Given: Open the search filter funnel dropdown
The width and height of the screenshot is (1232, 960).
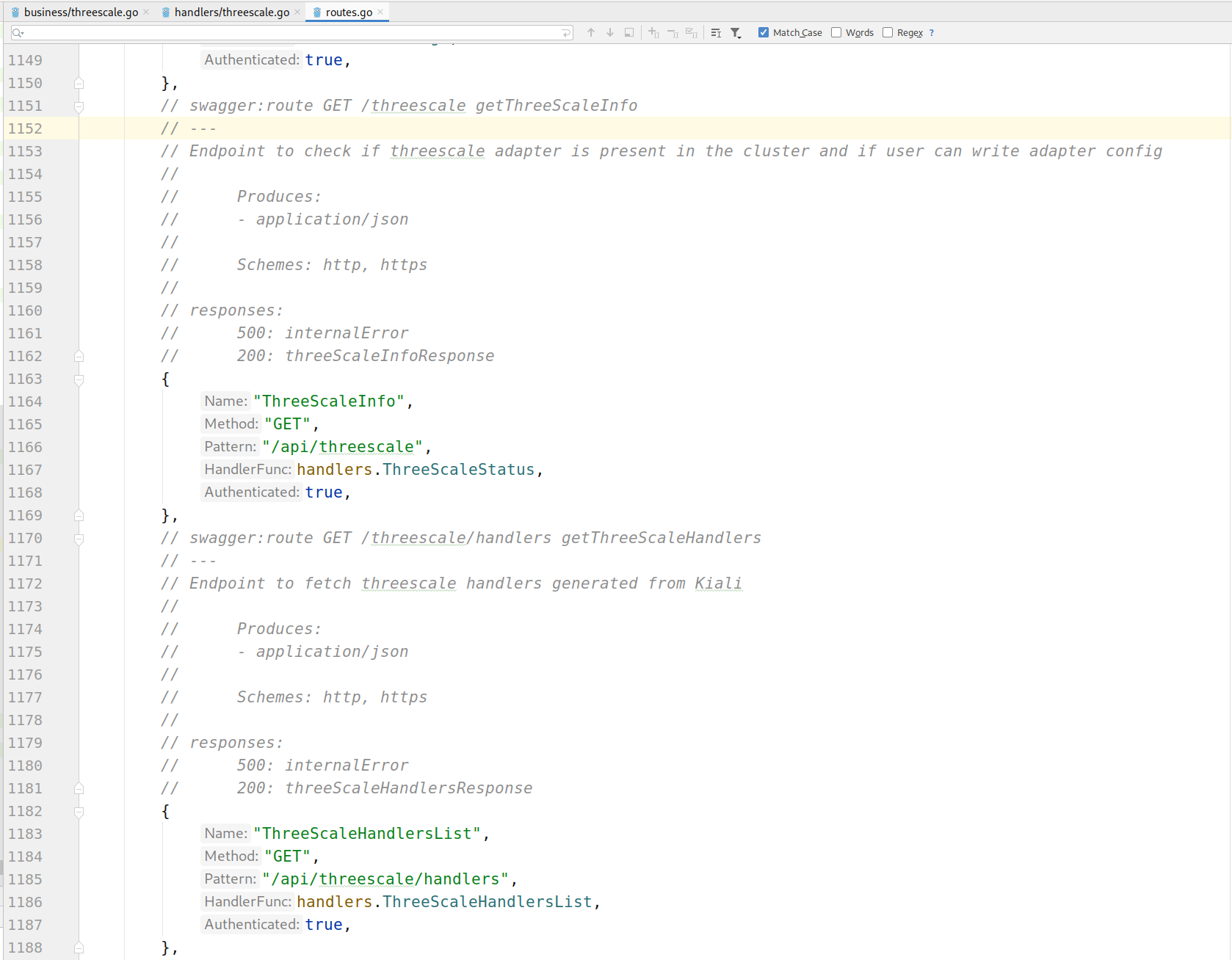Looking at the screenshot, I should 736,32.
